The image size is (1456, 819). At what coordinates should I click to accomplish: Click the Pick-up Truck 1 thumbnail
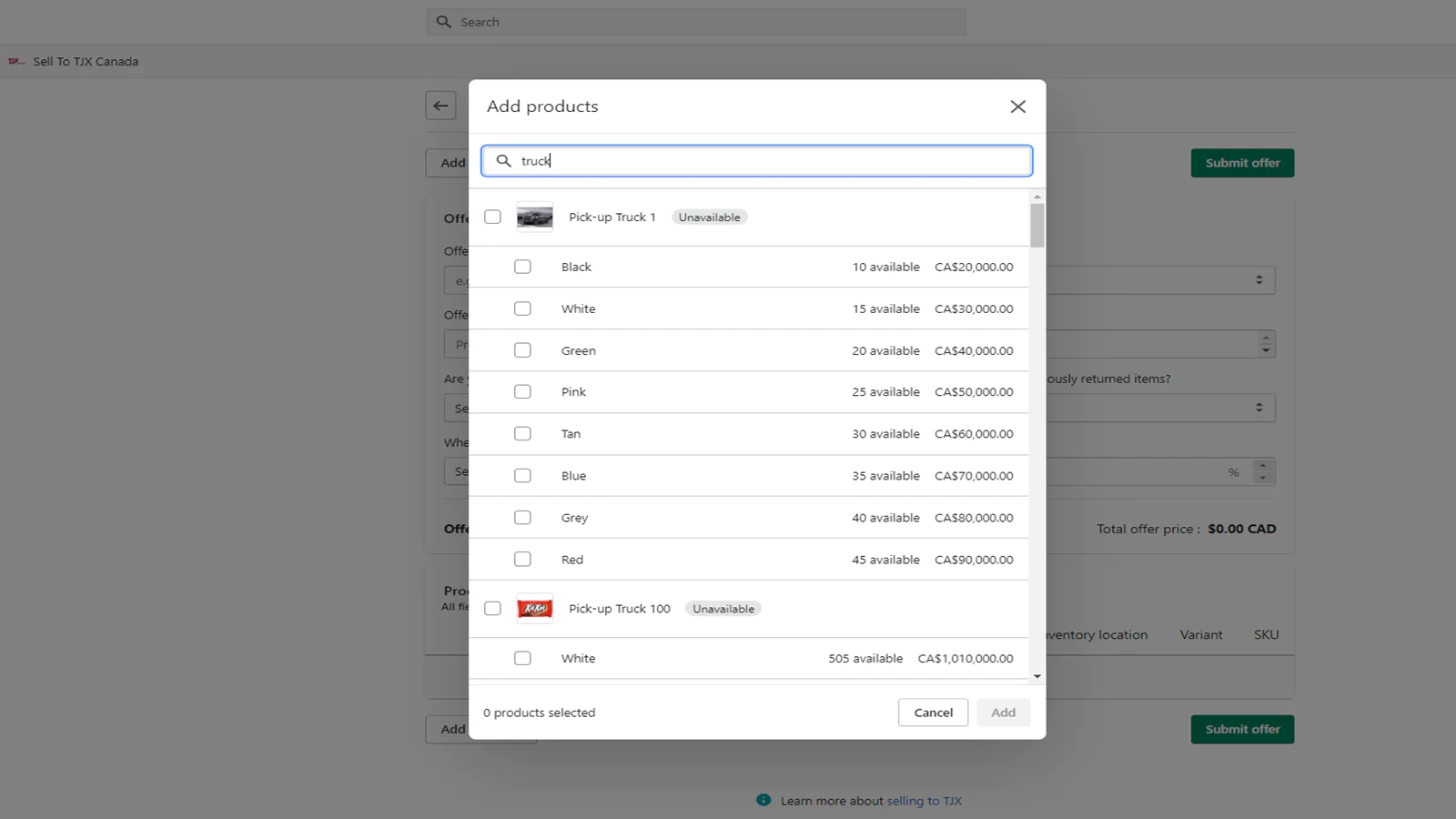[x=534, y=217]
